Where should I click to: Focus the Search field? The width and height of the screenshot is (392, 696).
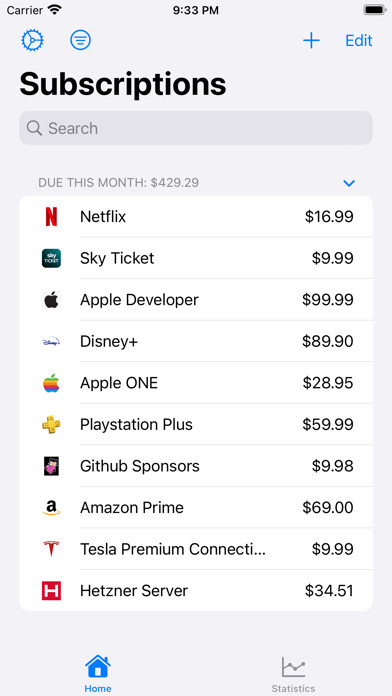[196, 128]
